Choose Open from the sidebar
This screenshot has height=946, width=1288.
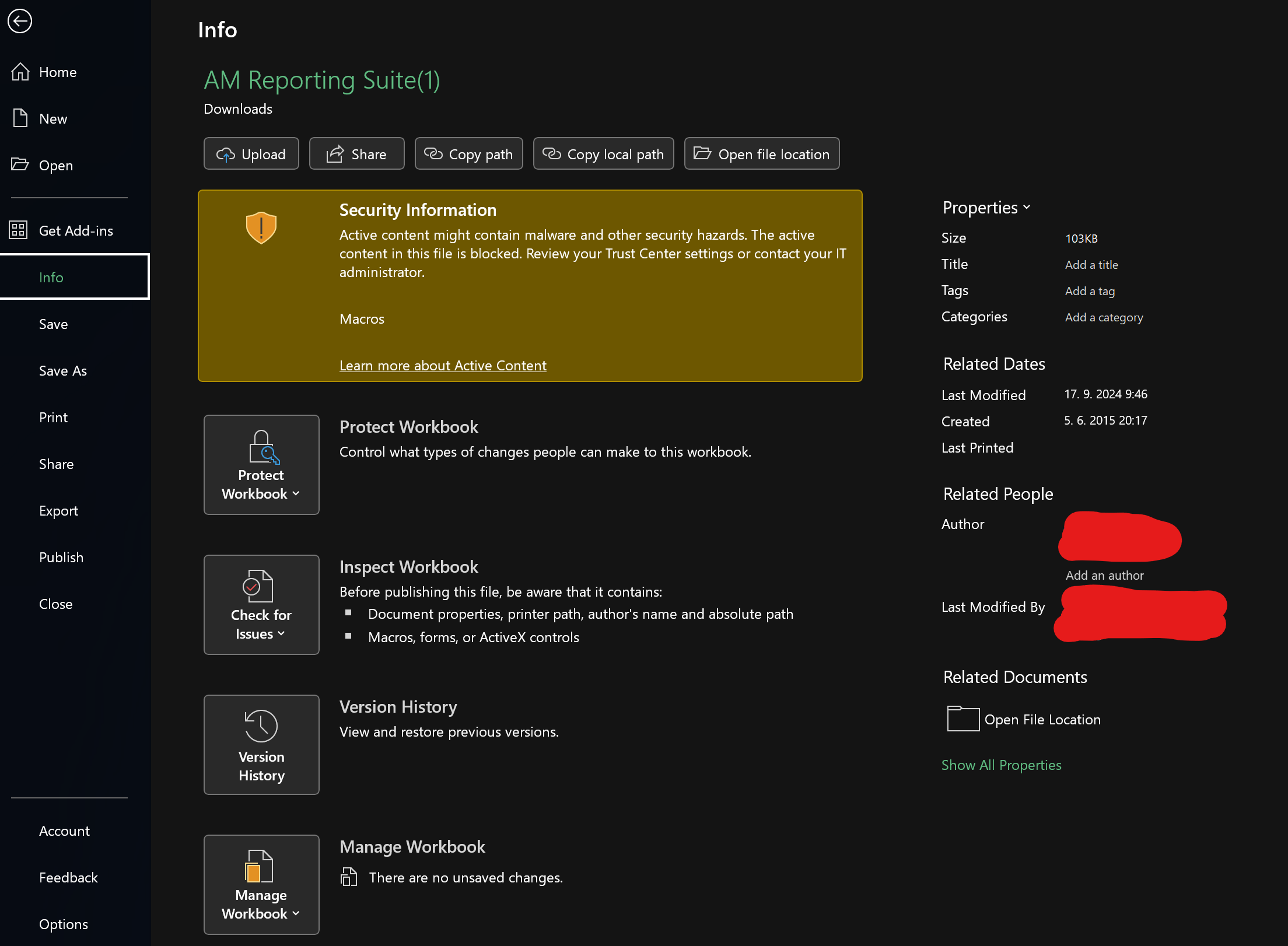(x=75, y=166)
